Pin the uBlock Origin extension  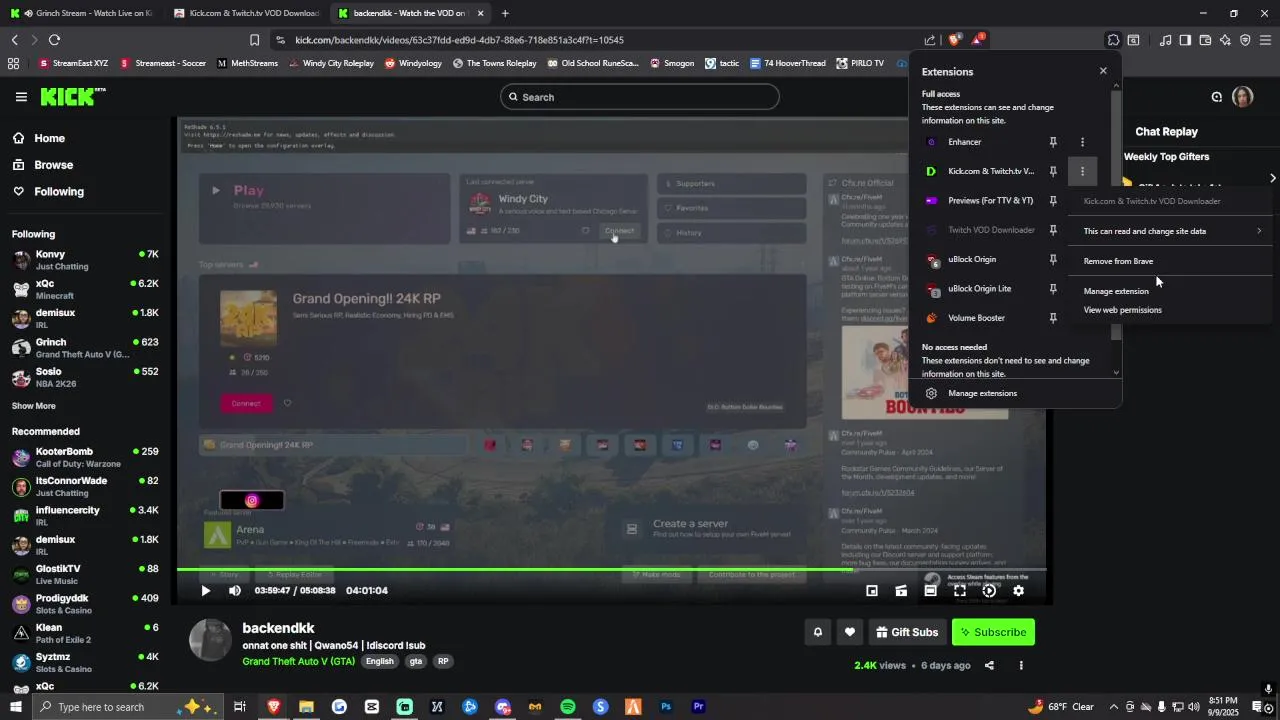click(x=1053, y=259)
